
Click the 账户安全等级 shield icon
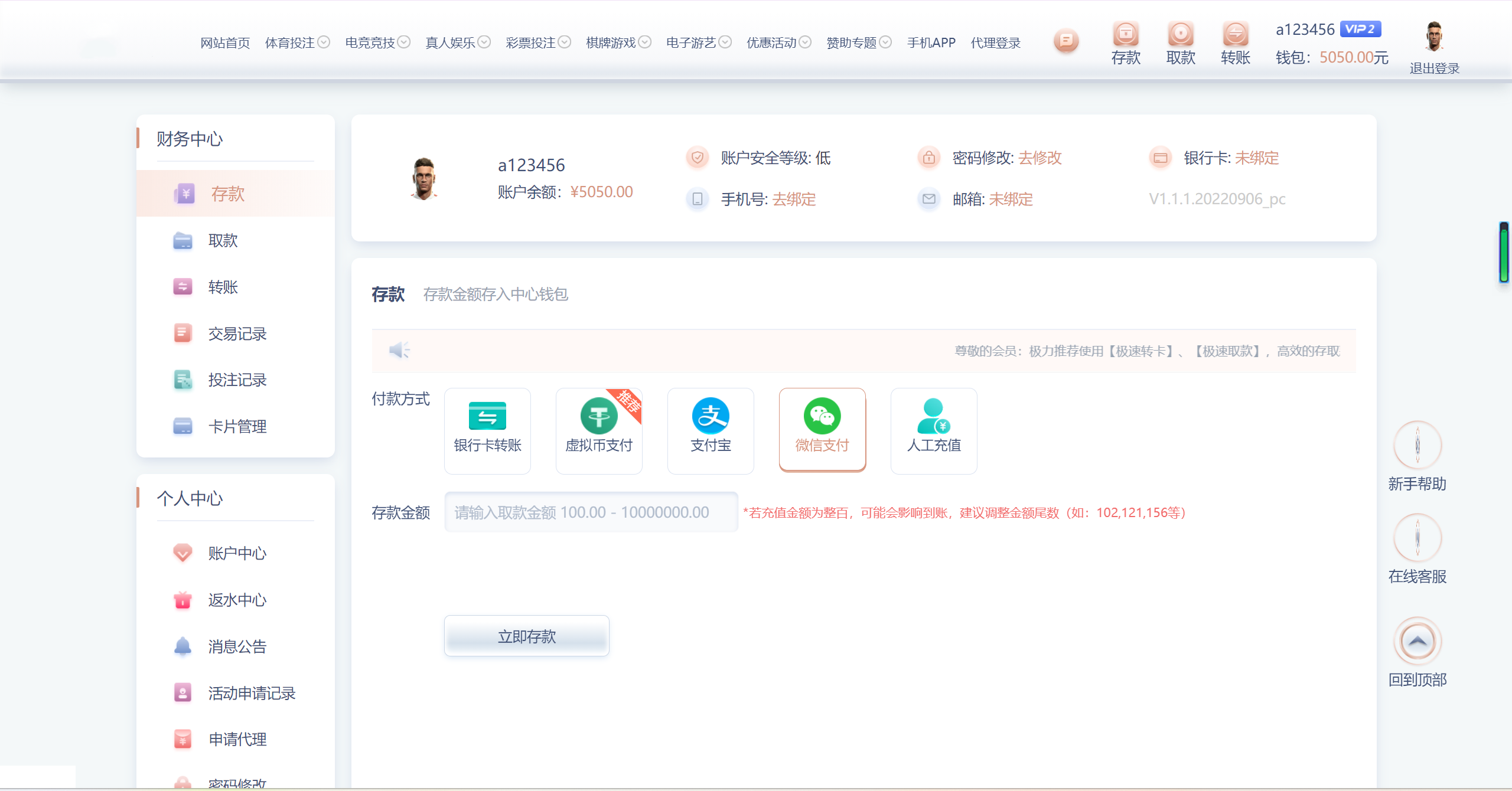(698, 158)
